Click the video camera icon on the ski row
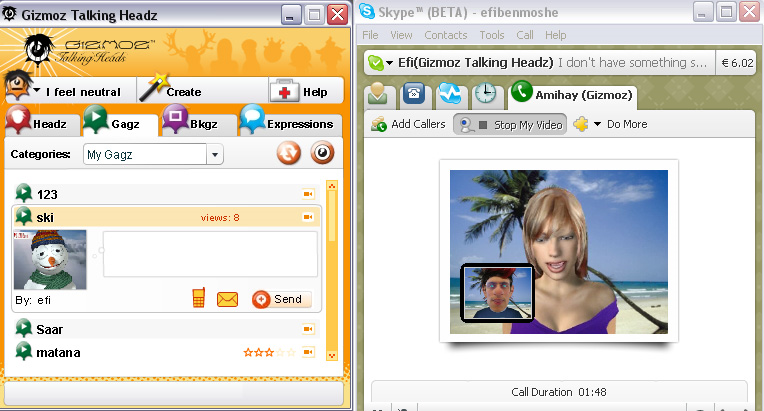 [x=308, y=217]
